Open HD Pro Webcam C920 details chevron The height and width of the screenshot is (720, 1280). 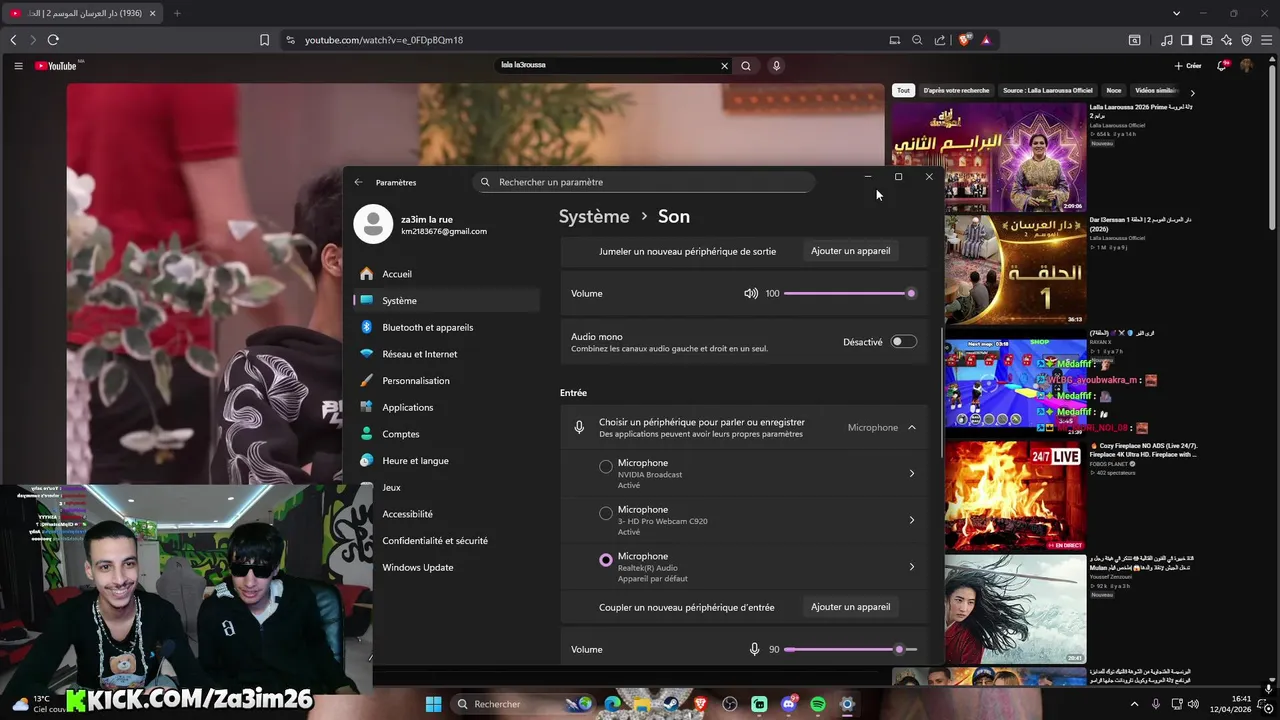tap(912, 520)
